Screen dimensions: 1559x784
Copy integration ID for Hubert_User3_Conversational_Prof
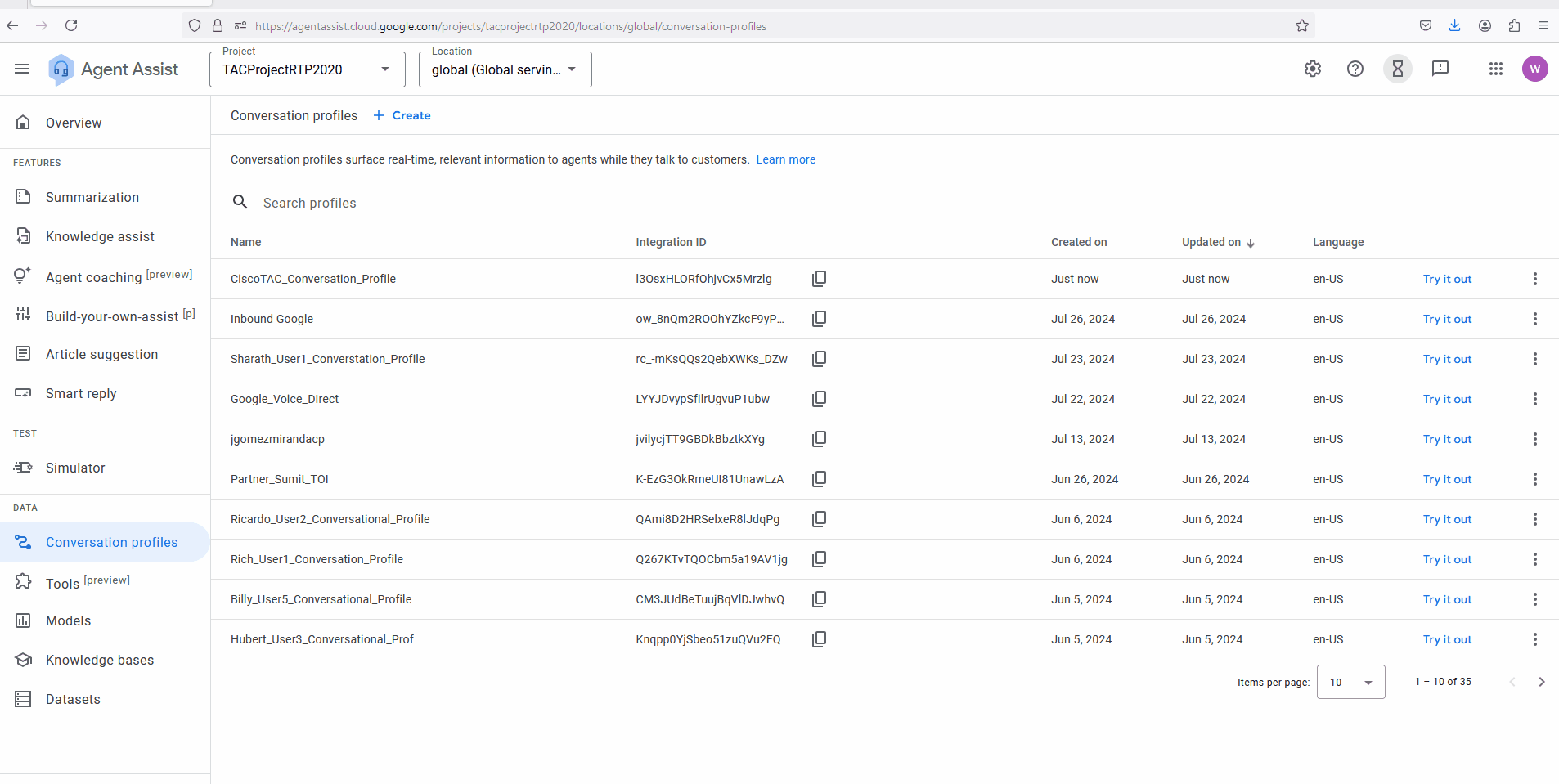click(x=819, y=639)
